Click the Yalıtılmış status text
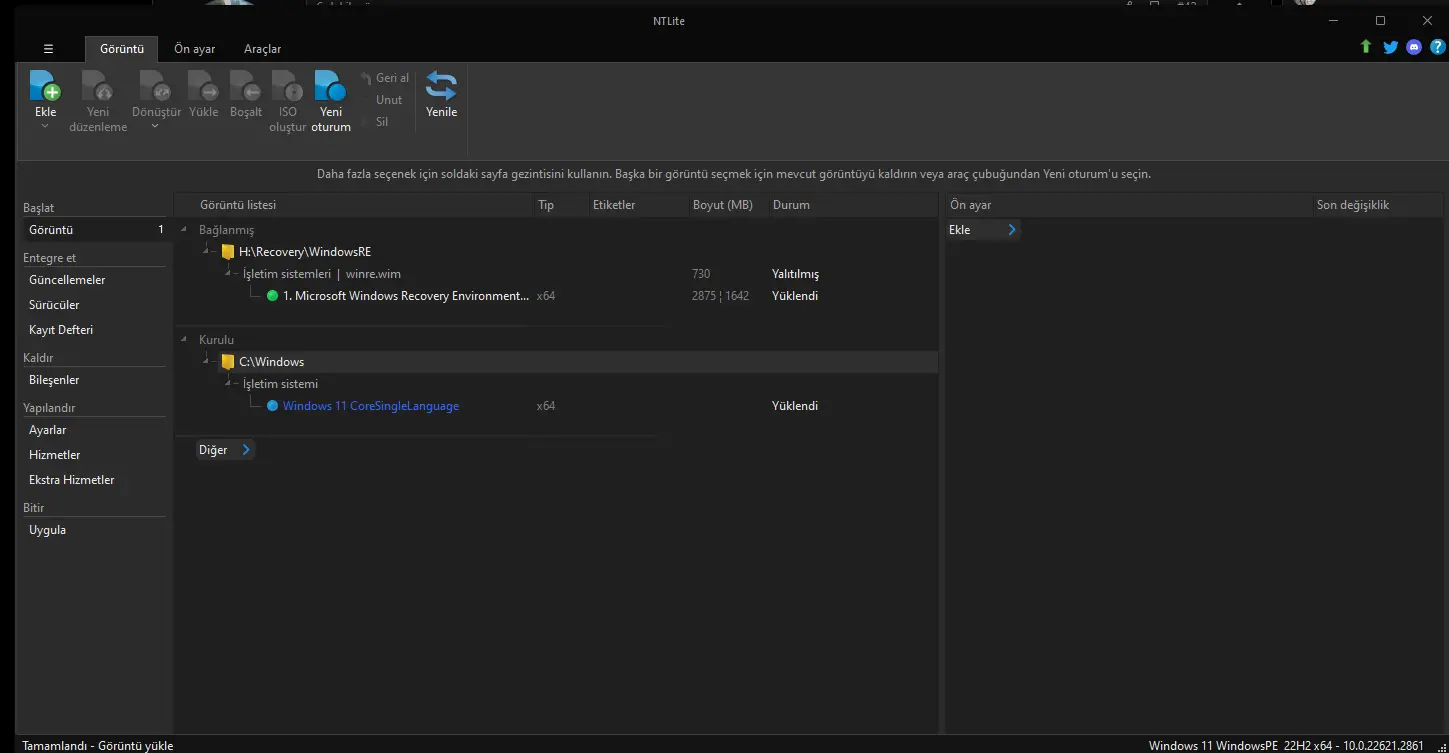1449x753 pixels. pyautogui.click(x=795, y=274)
